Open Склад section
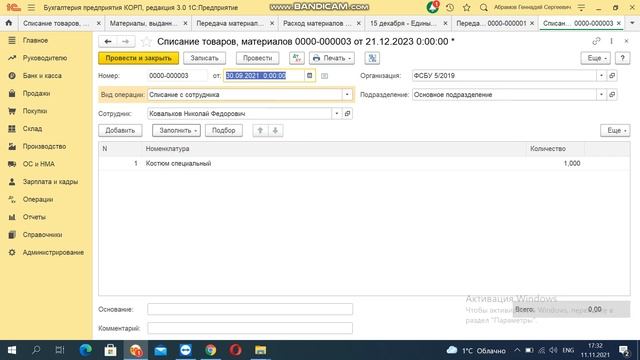This screenshot has width=640, height=360. [x=32, y=129]
